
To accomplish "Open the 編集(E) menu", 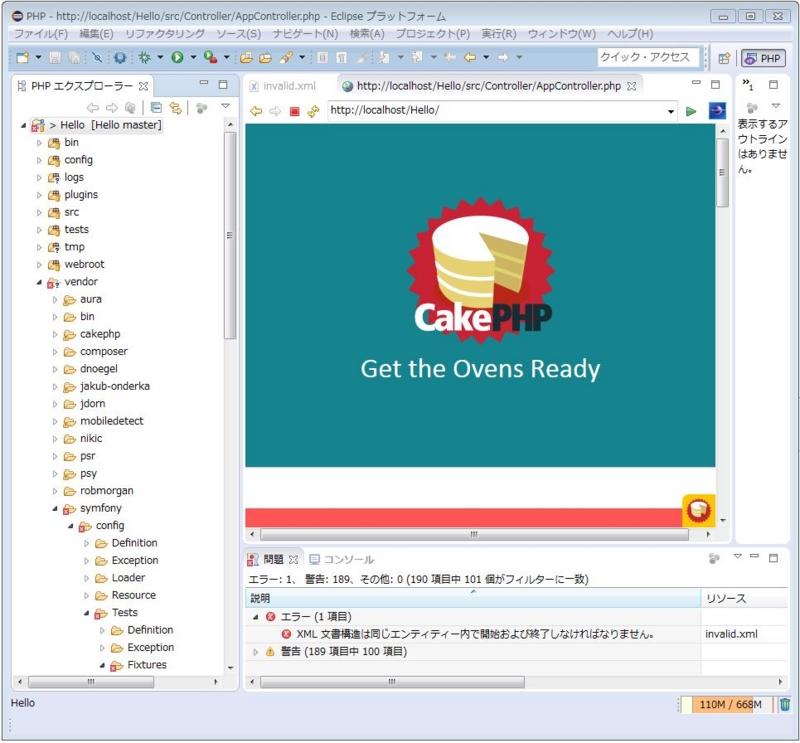I will (x=96, y=34).
